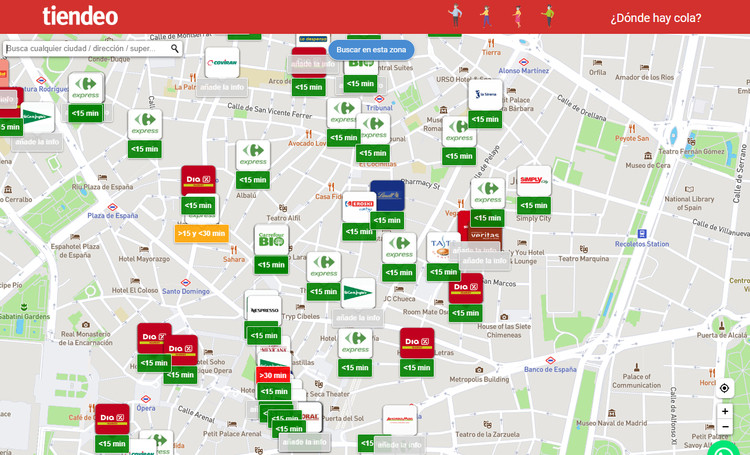Click the tiendeo logo

[80, 16]
